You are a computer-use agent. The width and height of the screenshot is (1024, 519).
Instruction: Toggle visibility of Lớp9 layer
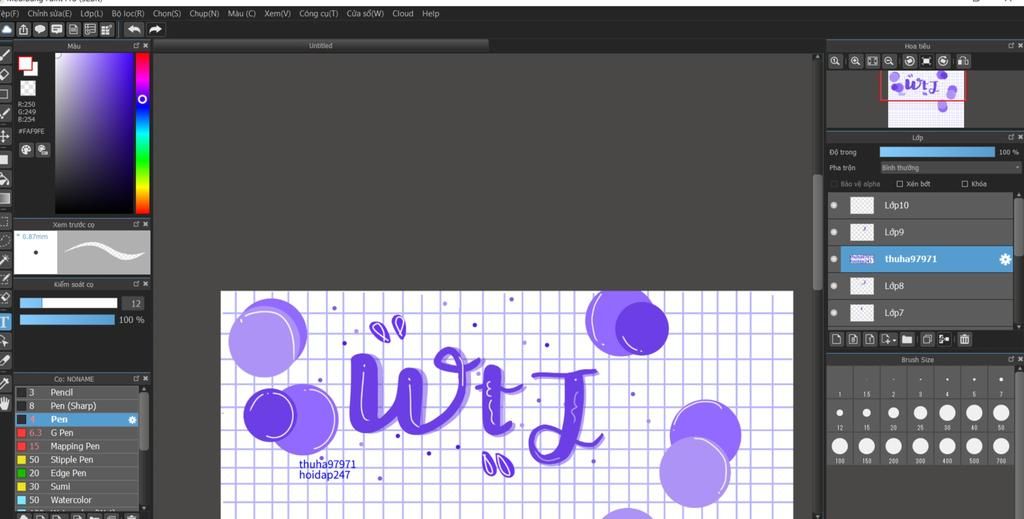(834, 232)
